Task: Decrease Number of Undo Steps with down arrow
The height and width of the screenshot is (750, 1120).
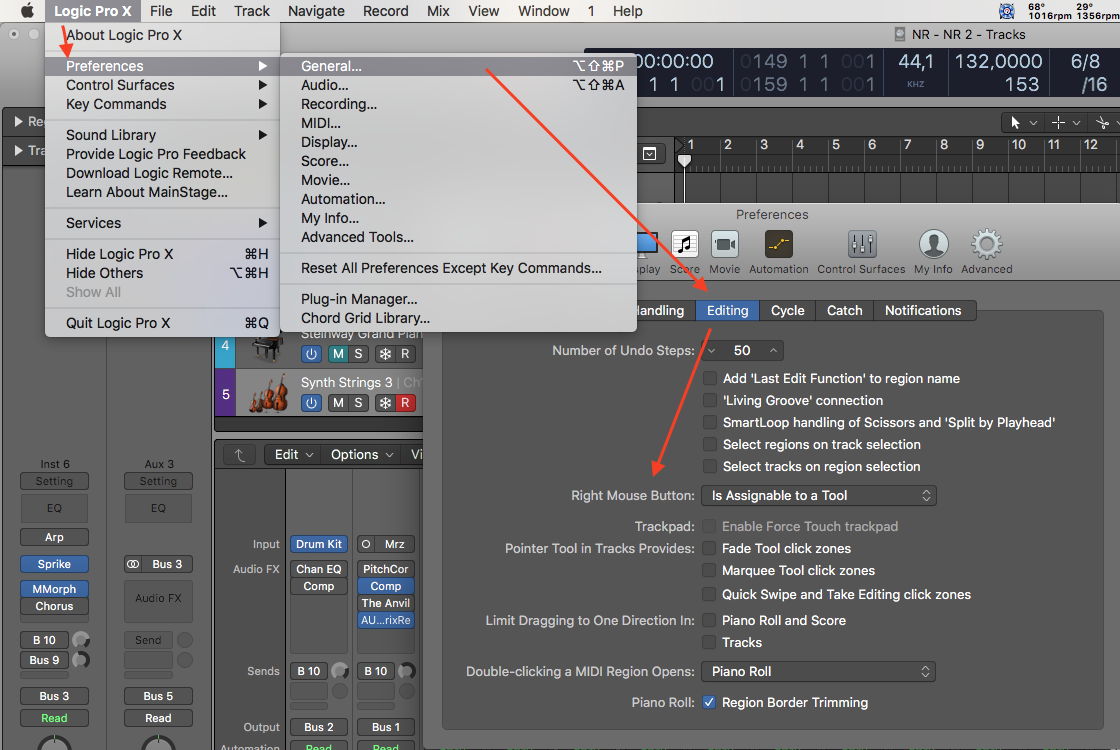Action: click(711, 351)
